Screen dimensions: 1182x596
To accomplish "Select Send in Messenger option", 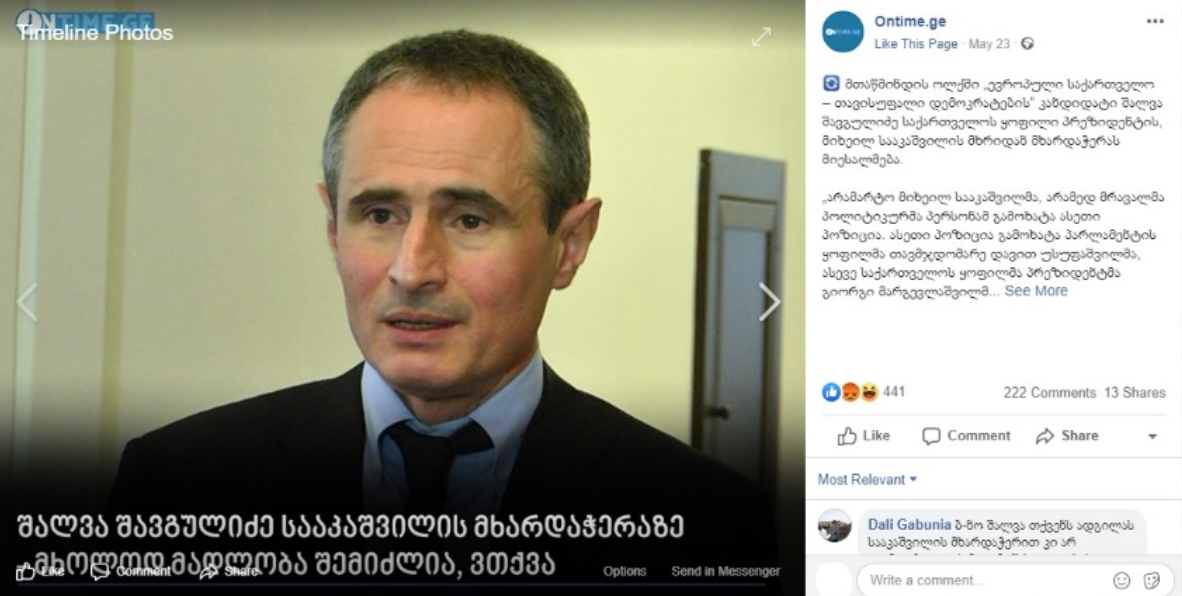I will tap(725, 571).
